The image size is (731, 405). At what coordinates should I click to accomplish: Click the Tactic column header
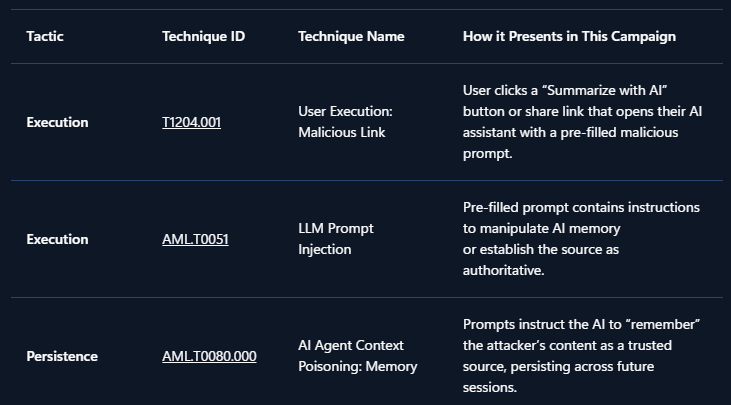[x=44, y=36]
